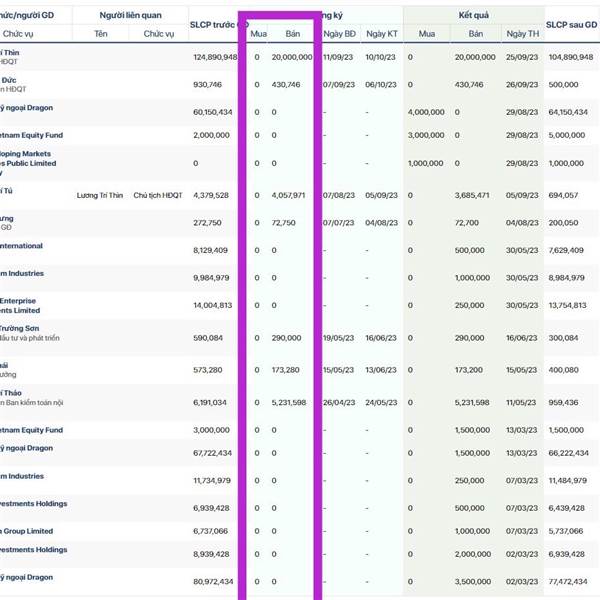This screenshot has width=600, height=600.
Task: Click the 80,972,434 pre-trade shares cell
Action: 212,581
